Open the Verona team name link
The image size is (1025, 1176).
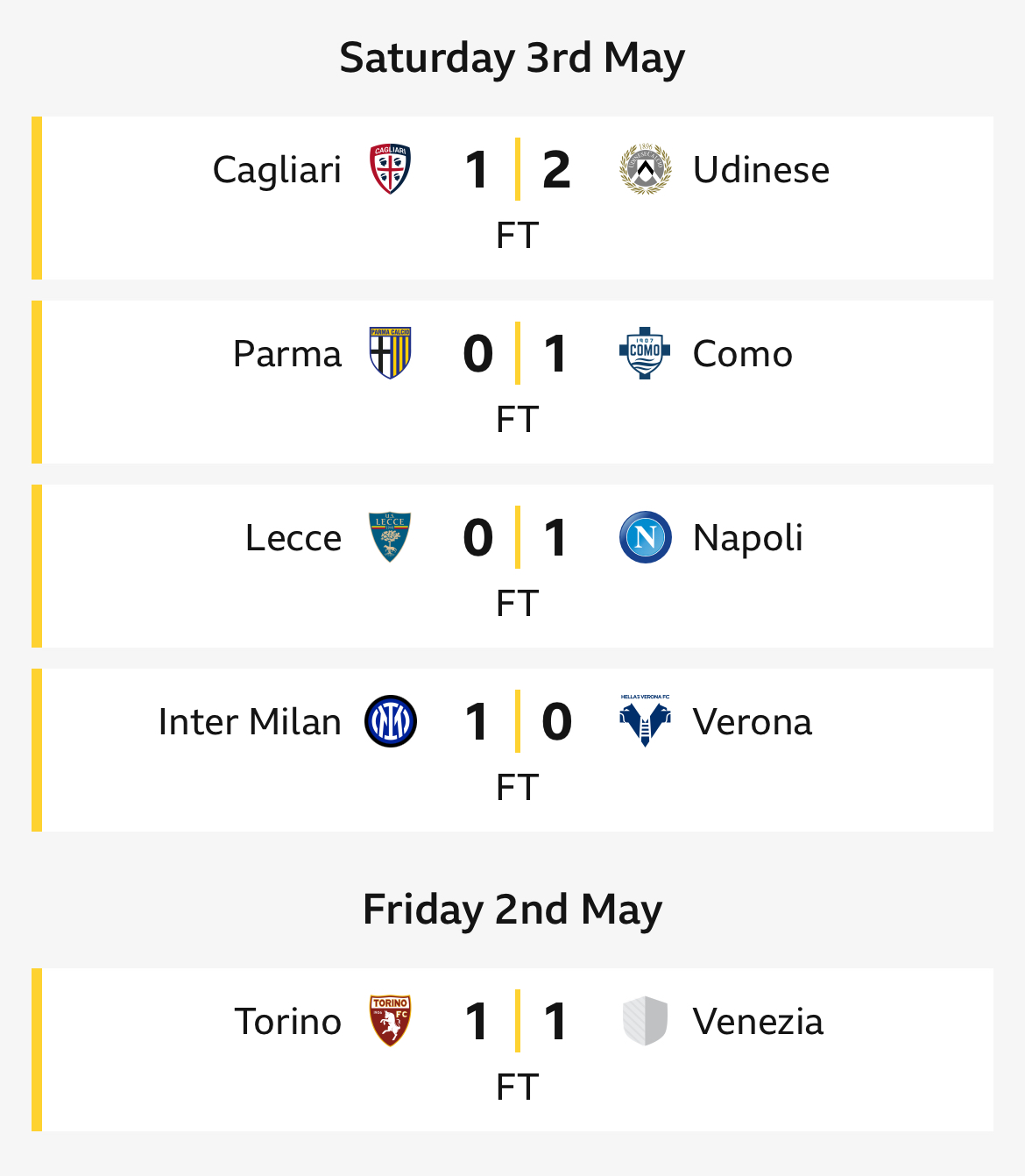[x=753, y=722]
